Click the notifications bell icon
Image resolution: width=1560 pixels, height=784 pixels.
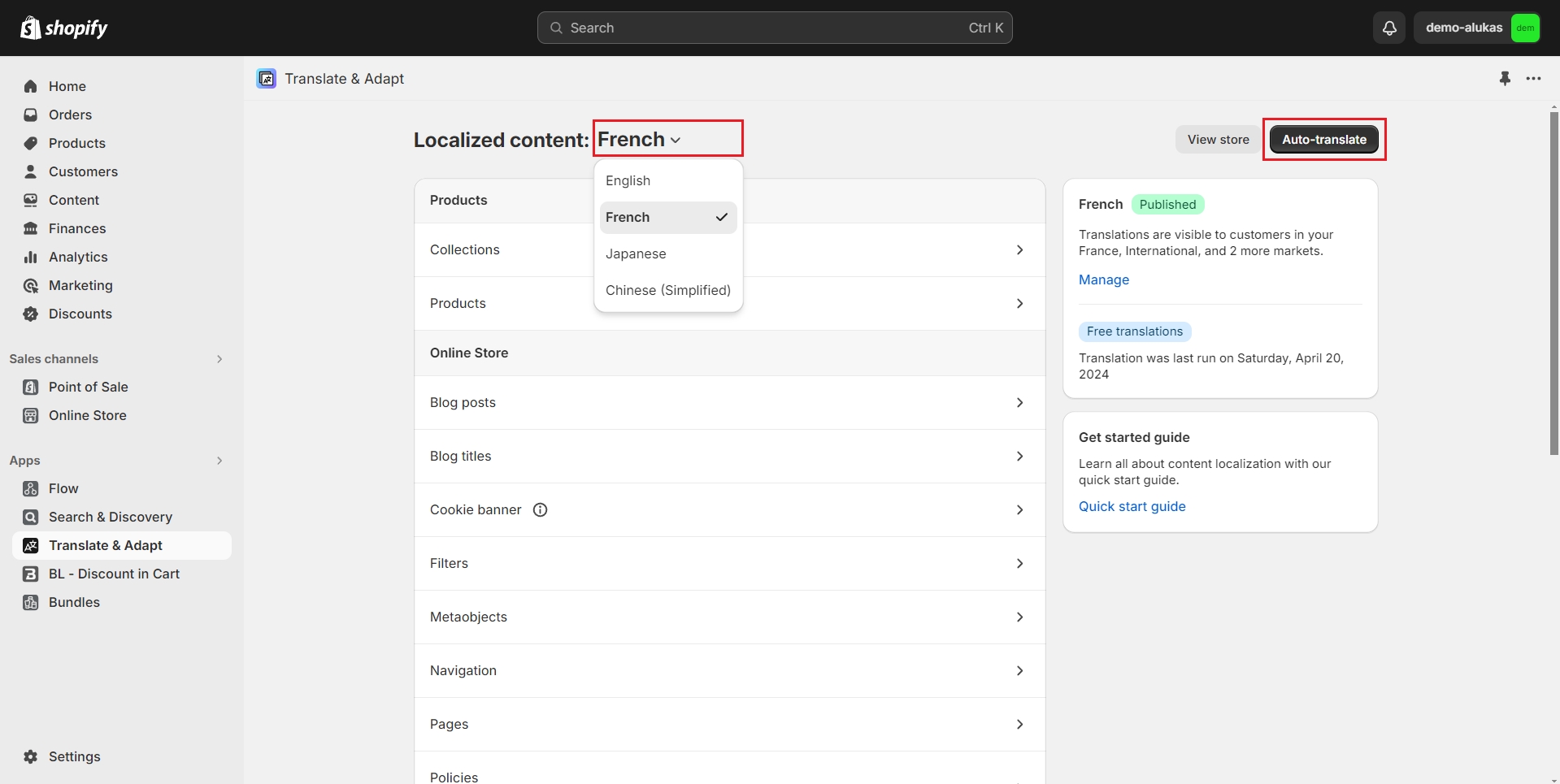tap(1389, 28)
